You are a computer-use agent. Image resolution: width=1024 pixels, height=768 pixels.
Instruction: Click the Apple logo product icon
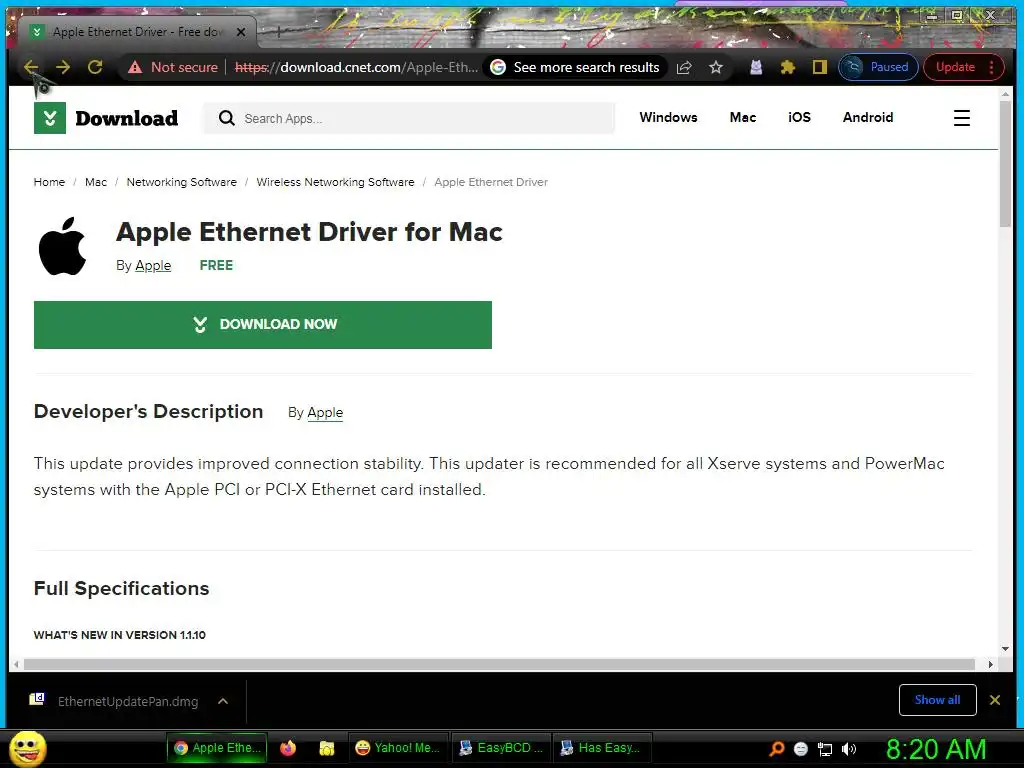click(62, 246)
